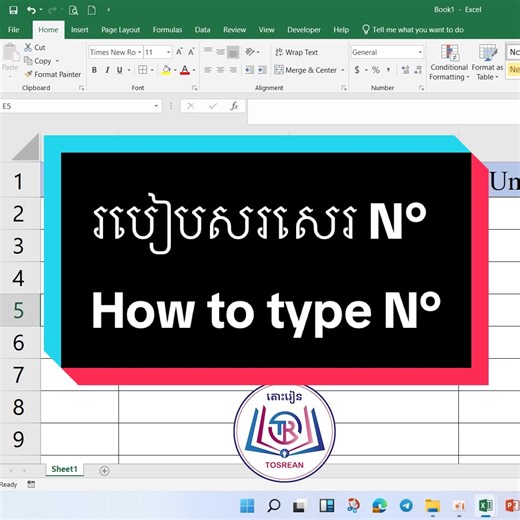Apply cell borders
Viewport: 520px width, 520px height.
pyautogui.click(x=143, y=70)
